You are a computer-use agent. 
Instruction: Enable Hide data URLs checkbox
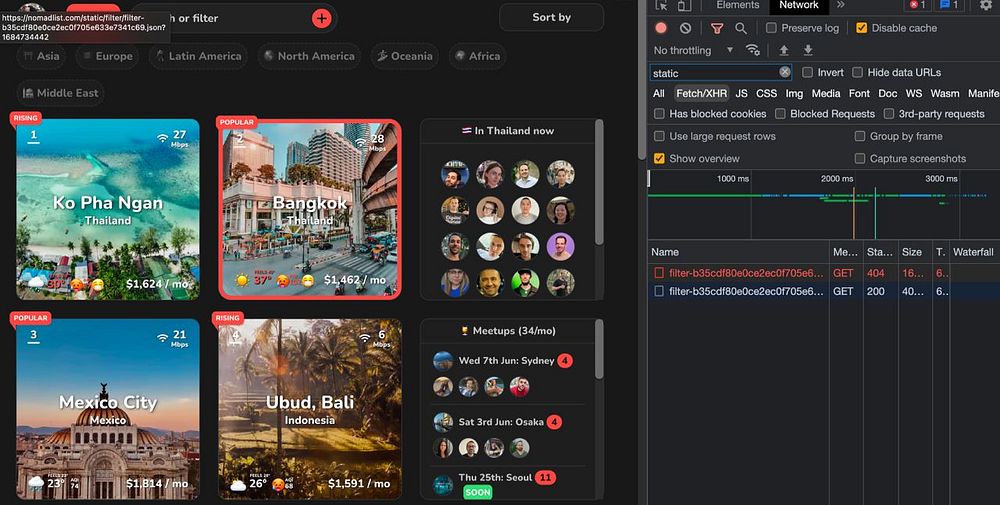click(858, 73)
